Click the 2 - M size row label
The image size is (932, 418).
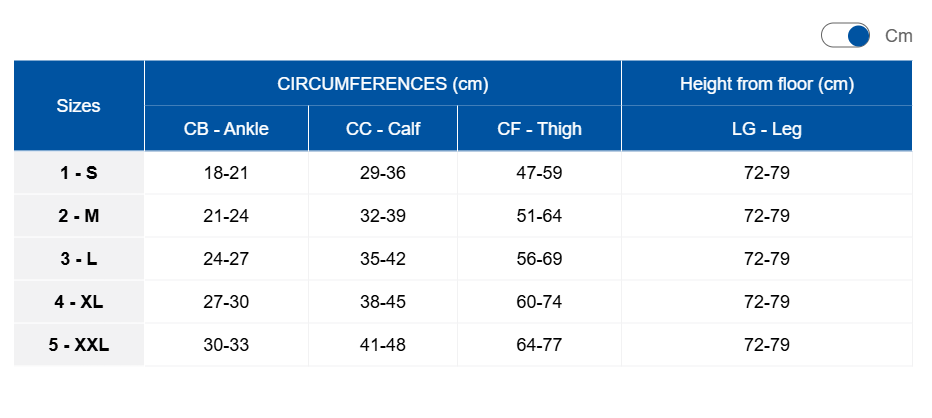point(78,216)
